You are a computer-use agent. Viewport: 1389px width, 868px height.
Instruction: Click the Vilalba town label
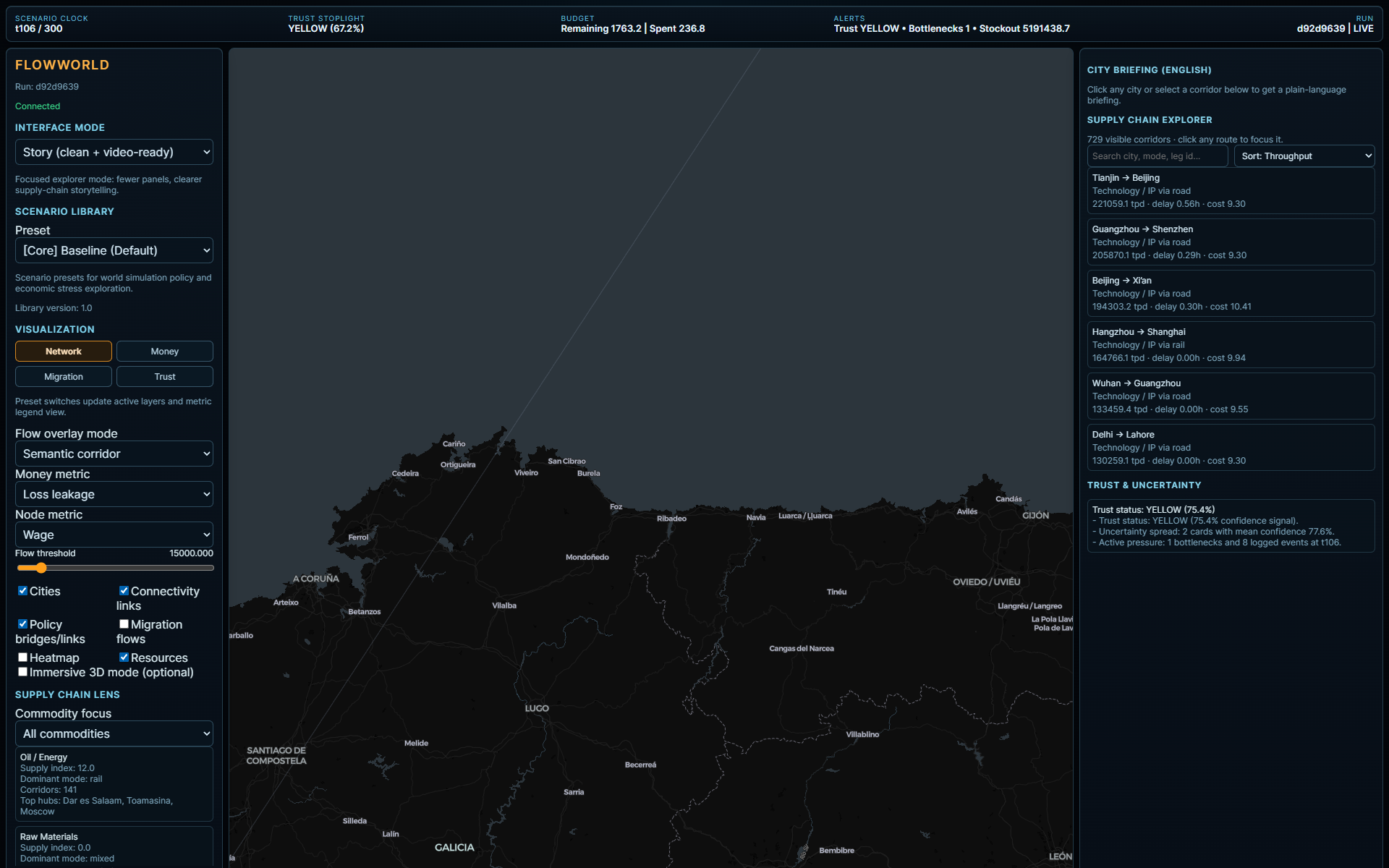pos(504,605)
